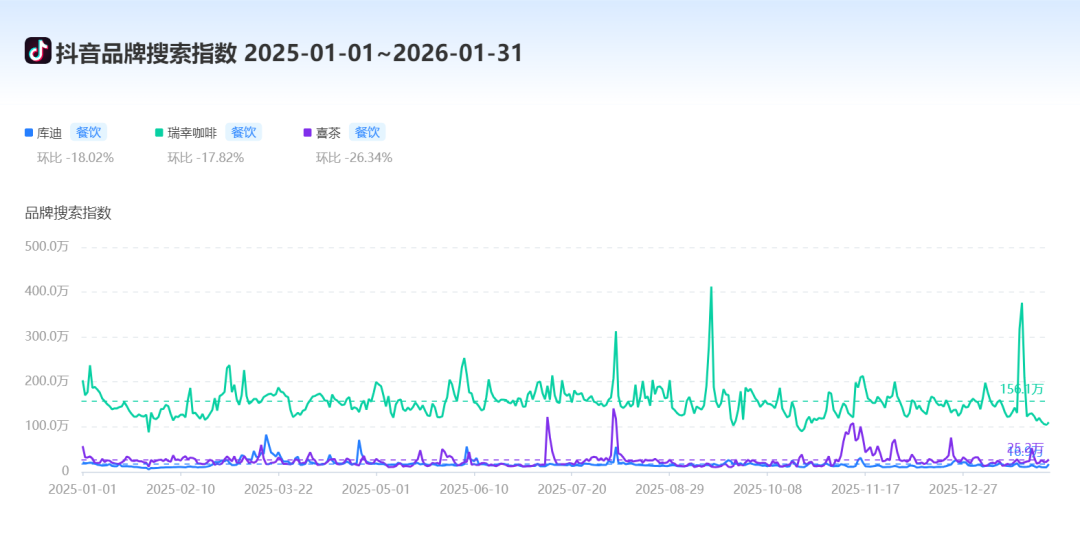Click the 400.0万 y-axis label
Image resolution: width=1080 pixels, height=548 pixels.
point(47,291)
